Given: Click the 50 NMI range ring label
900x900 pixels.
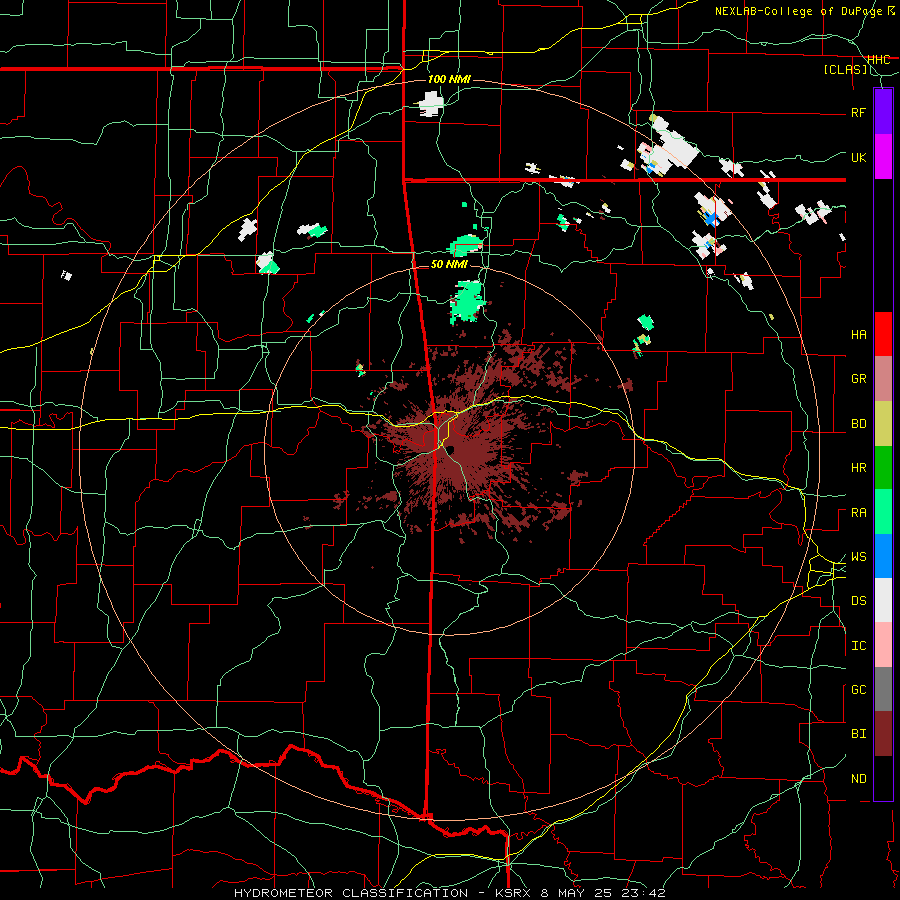Looking at the screenshot, I should (x=449, y=264).
